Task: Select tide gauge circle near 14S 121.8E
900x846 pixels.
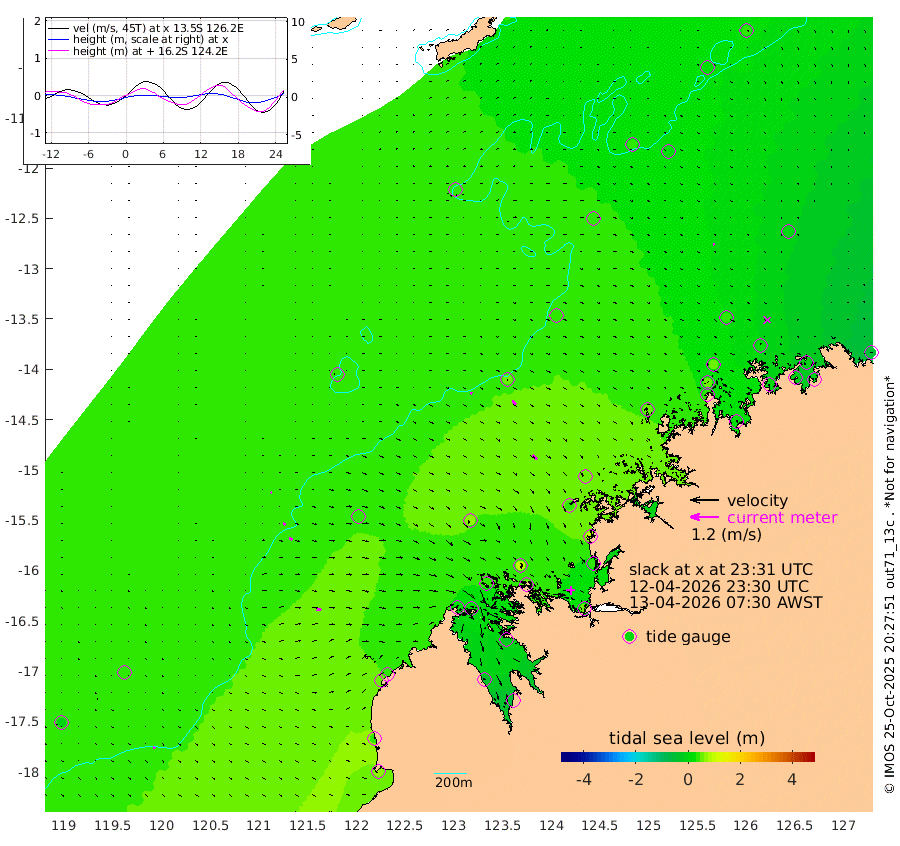Action: coord(338,375)
